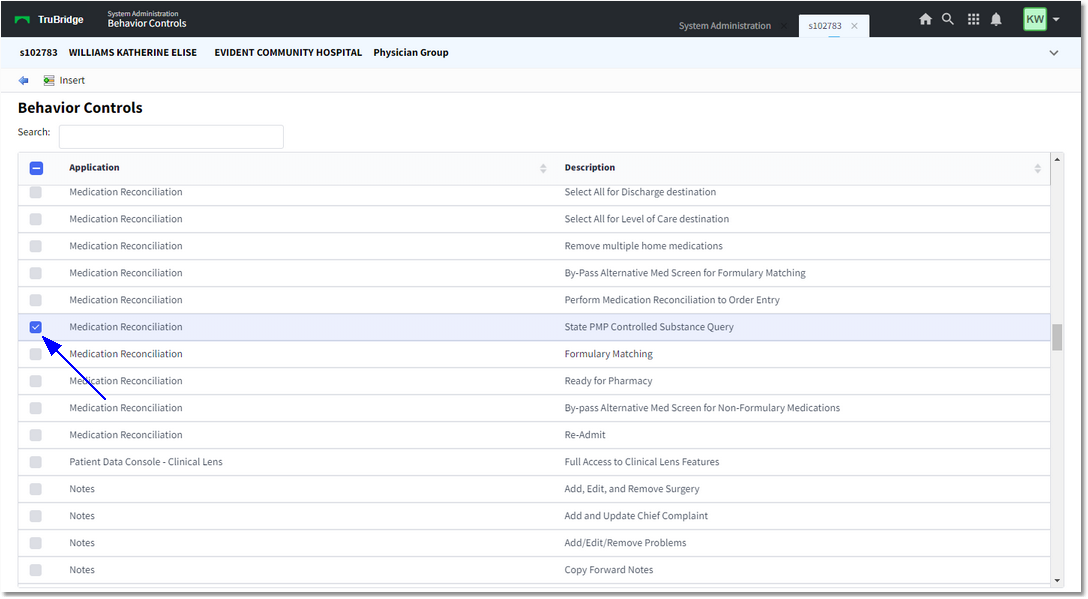
Task: Check the Add/Edit/Remove Problems checkbox
Action: 35,543
